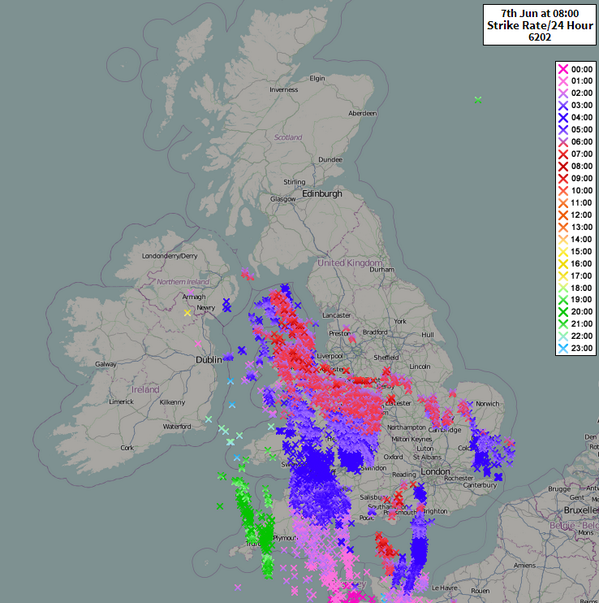Click the '7th Jun at 08:00' header text
Image resolution: width=599 pixels, height=603 pixels.
[x=539, y=13]
